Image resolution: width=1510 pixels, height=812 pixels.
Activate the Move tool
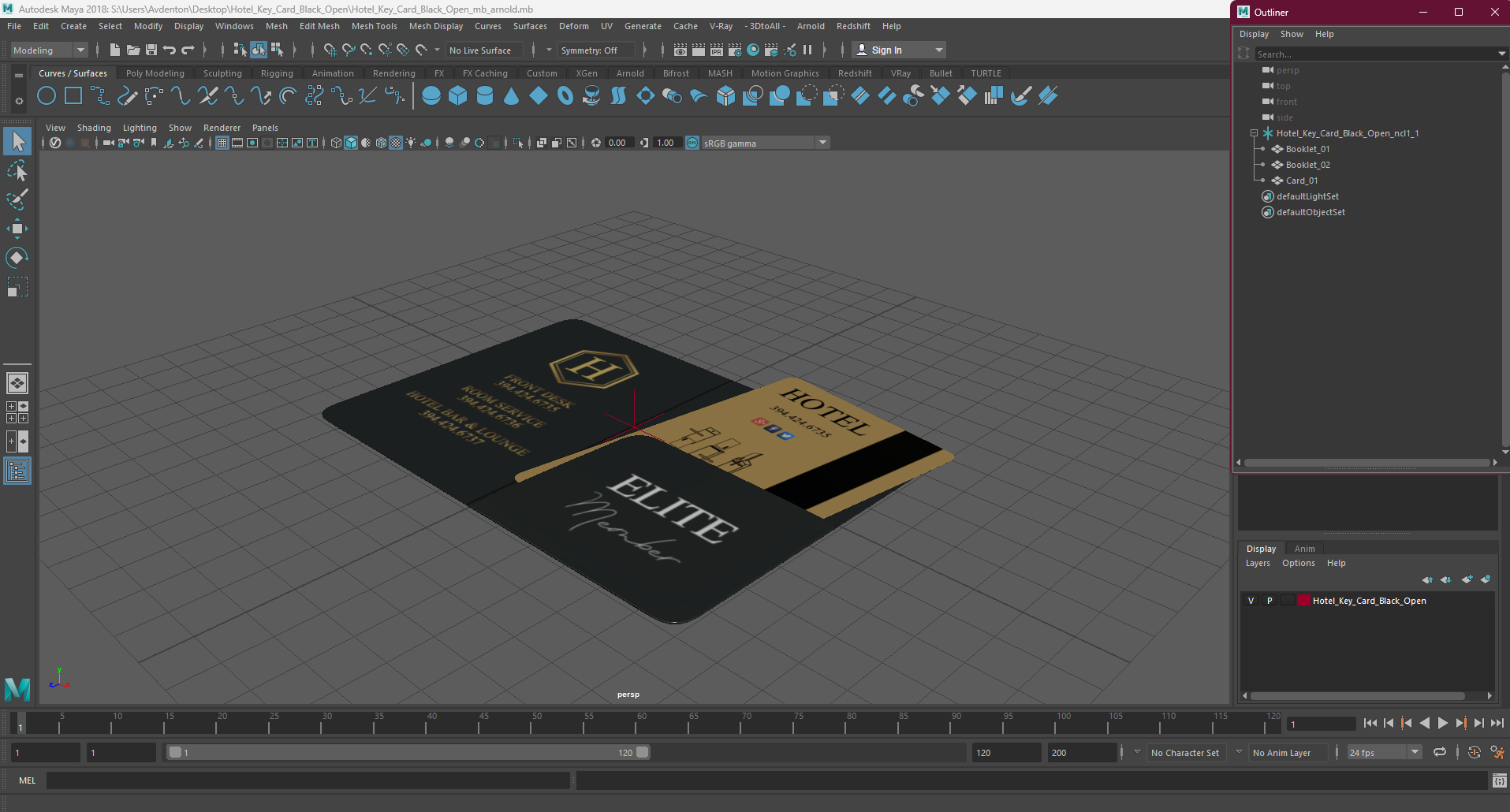coord(17,229)
